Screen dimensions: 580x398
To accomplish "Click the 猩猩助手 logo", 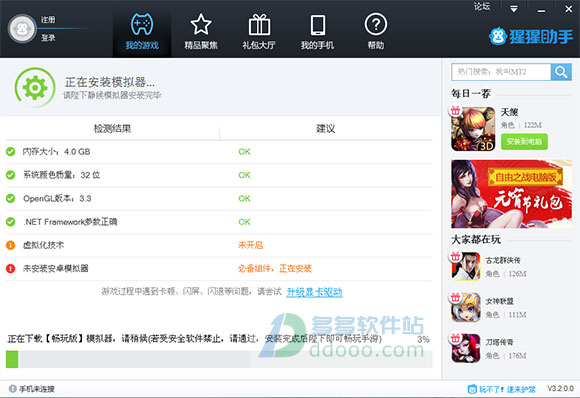I will (531, 36).
